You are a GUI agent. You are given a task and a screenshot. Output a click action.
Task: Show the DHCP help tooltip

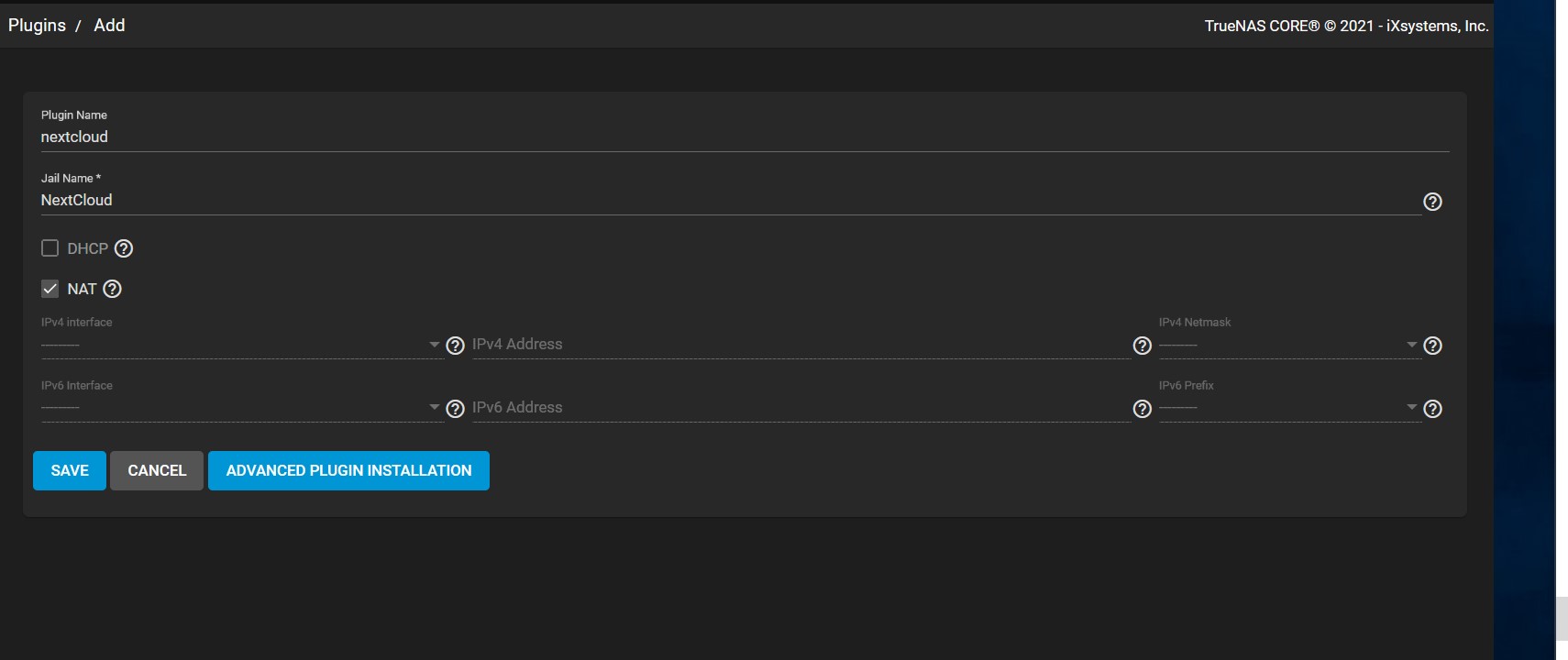(124, 248)
